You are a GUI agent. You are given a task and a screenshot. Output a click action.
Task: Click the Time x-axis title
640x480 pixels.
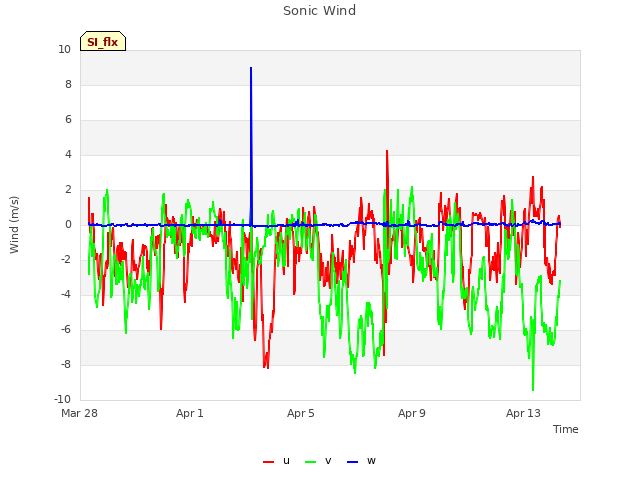click(x=565, y=429)
